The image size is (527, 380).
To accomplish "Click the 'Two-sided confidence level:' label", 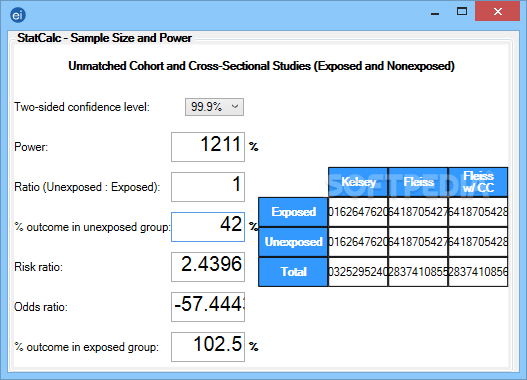I will point(82,107).
